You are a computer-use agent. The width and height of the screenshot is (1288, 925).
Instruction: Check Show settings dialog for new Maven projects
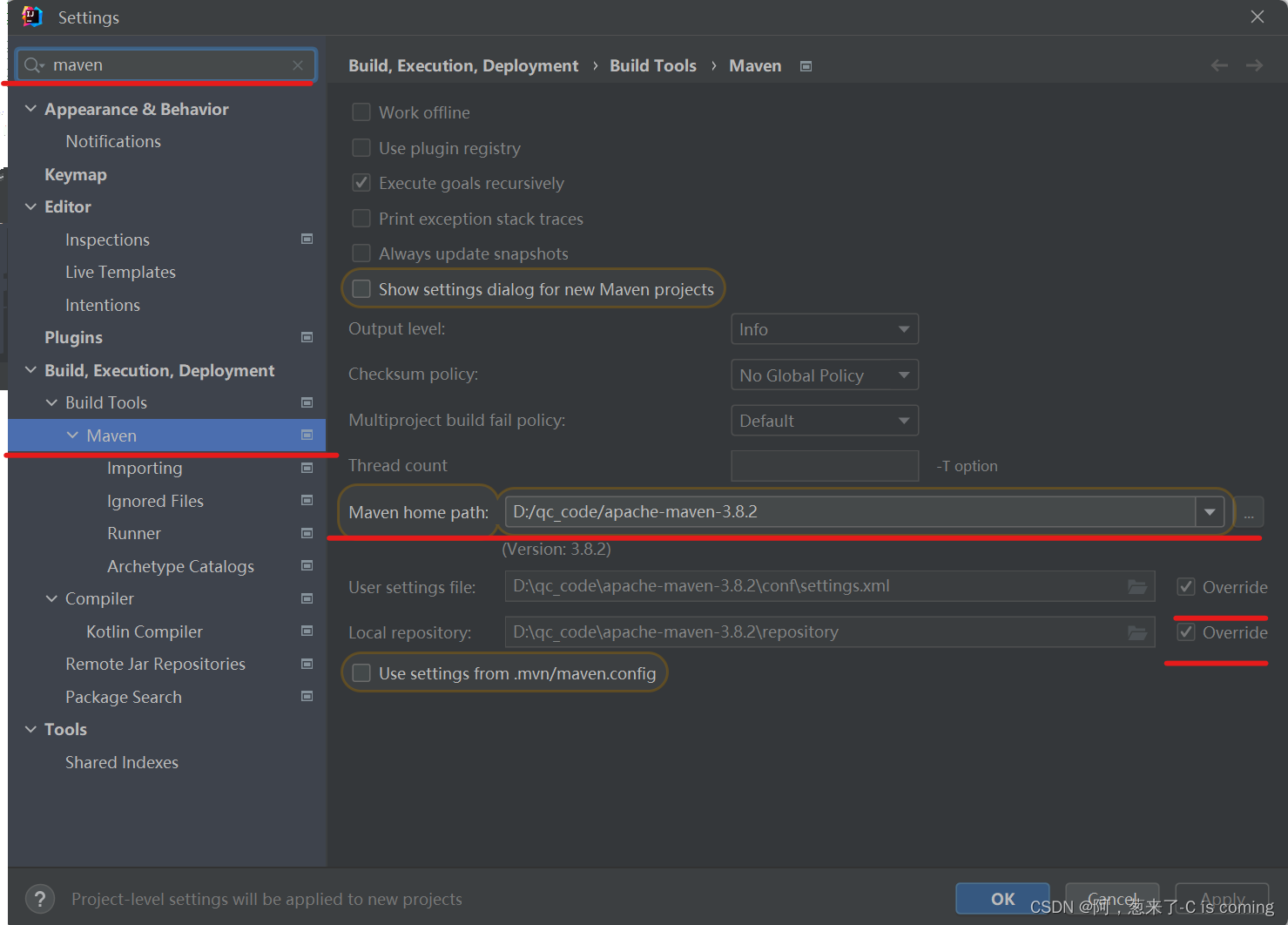point(361,289)
